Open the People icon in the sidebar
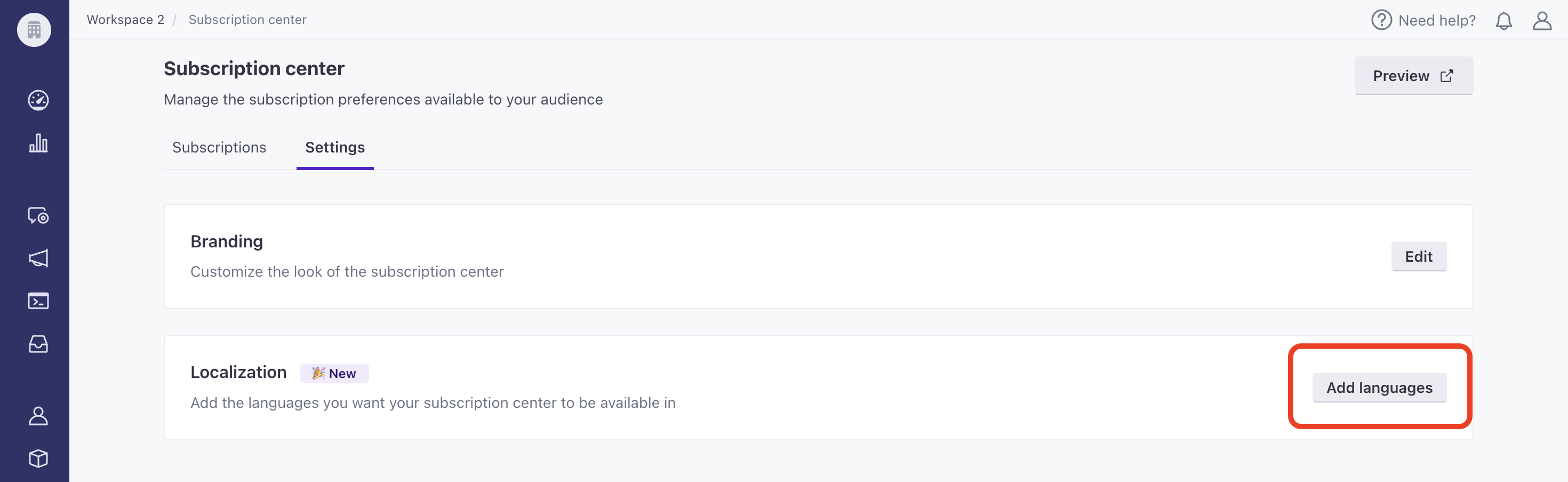 click(38, 416)
